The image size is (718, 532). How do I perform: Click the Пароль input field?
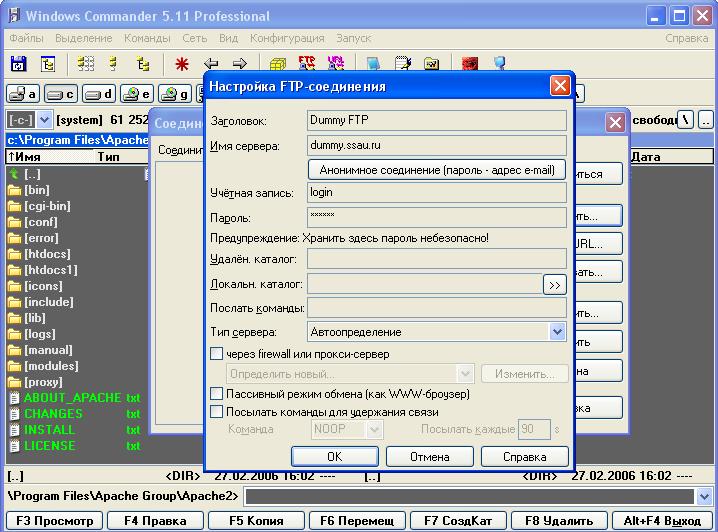pos(437,217)
